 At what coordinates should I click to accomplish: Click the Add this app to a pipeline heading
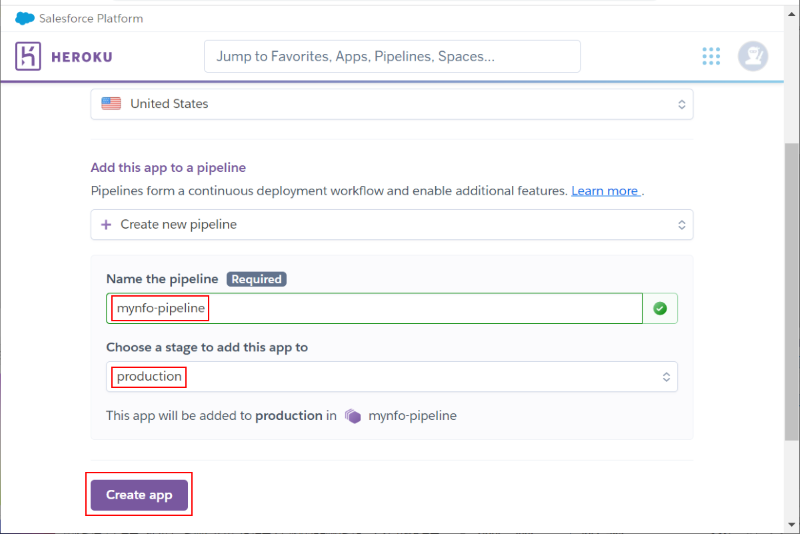pos(168,167)
